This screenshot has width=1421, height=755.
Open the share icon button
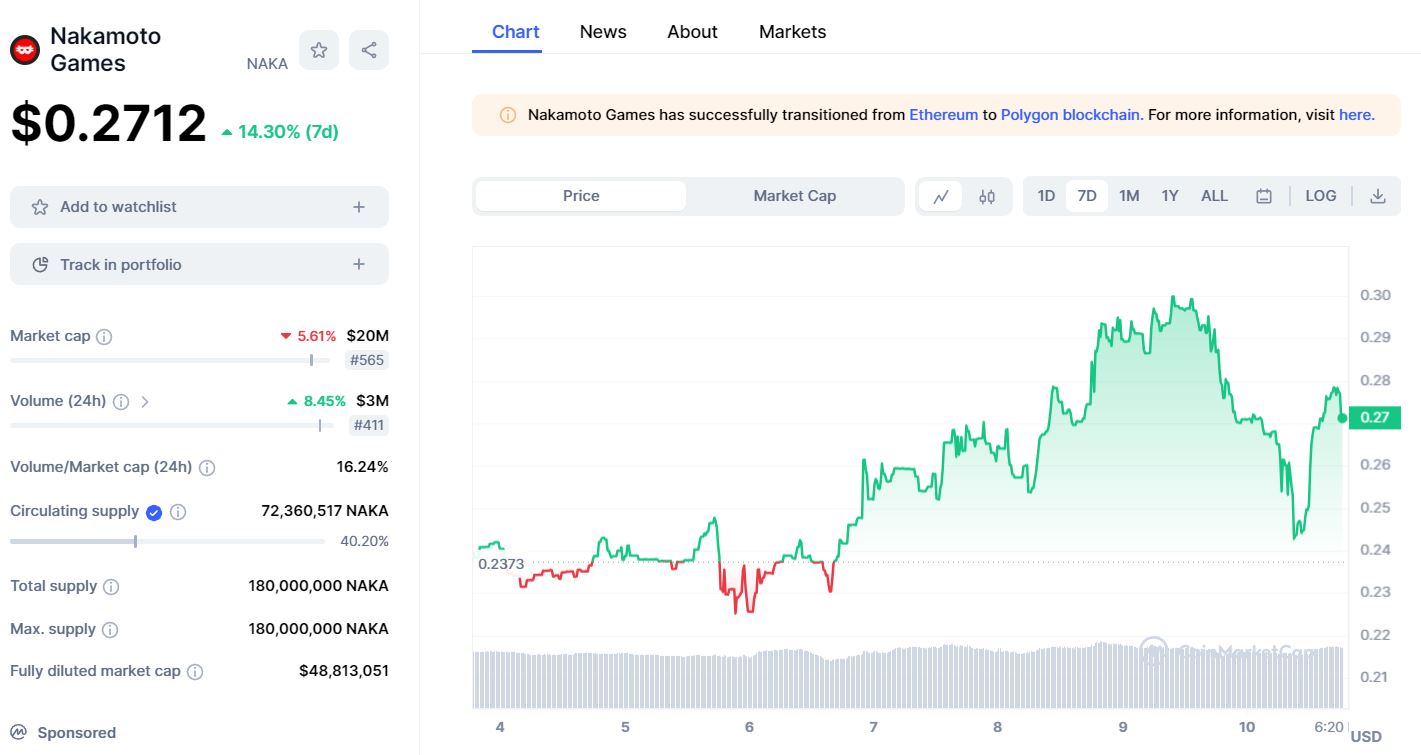369,50
